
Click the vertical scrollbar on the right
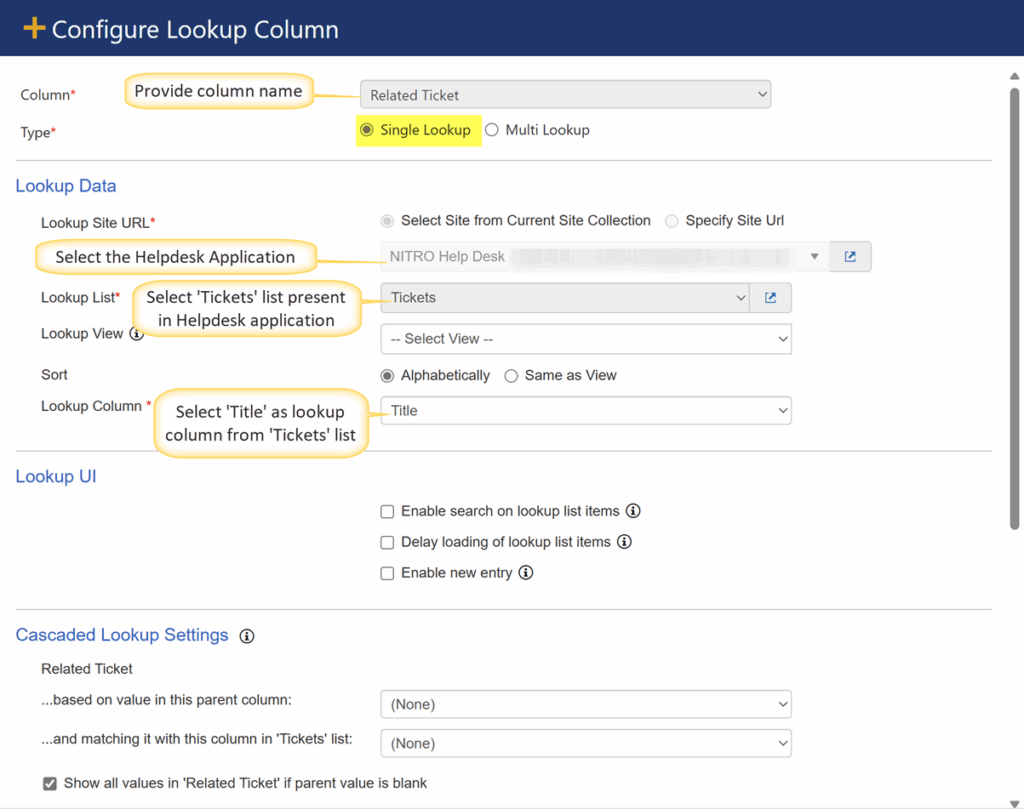pyautogui.click(x=1014, y=300)
